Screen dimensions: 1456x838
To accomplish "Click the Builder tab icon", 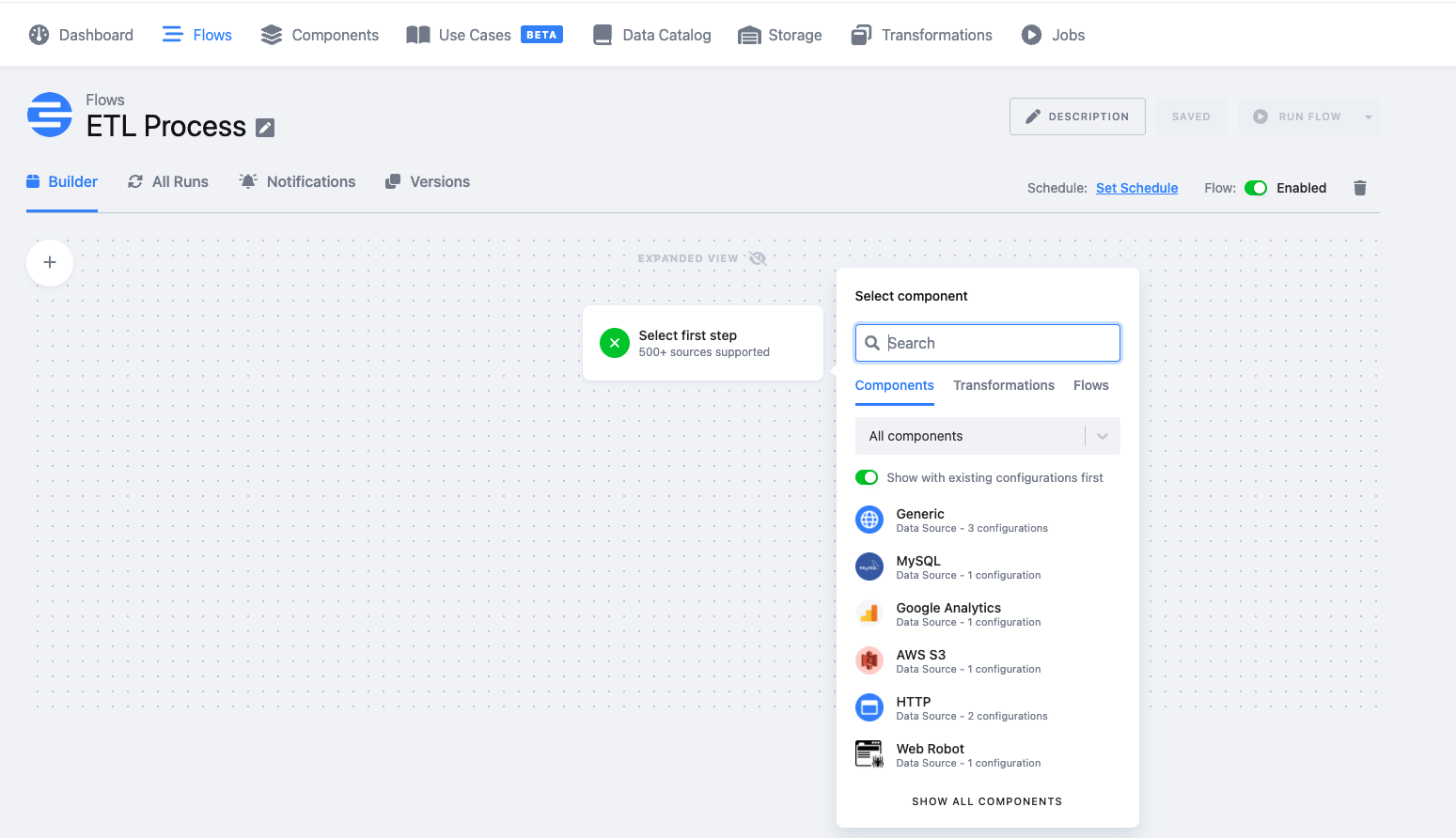I will (x=33, y=181).
